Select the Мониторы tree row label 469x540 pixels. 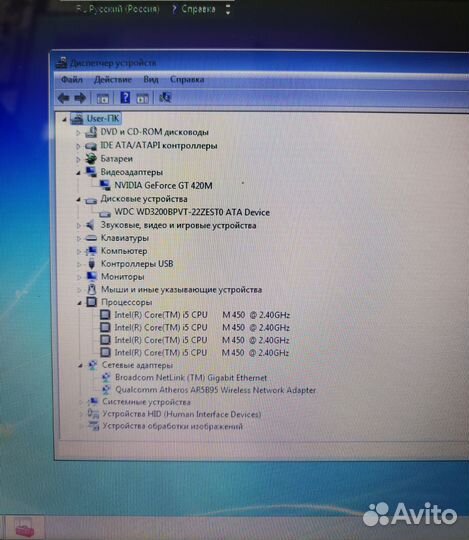pyautogui.click(x=122, y=277)
